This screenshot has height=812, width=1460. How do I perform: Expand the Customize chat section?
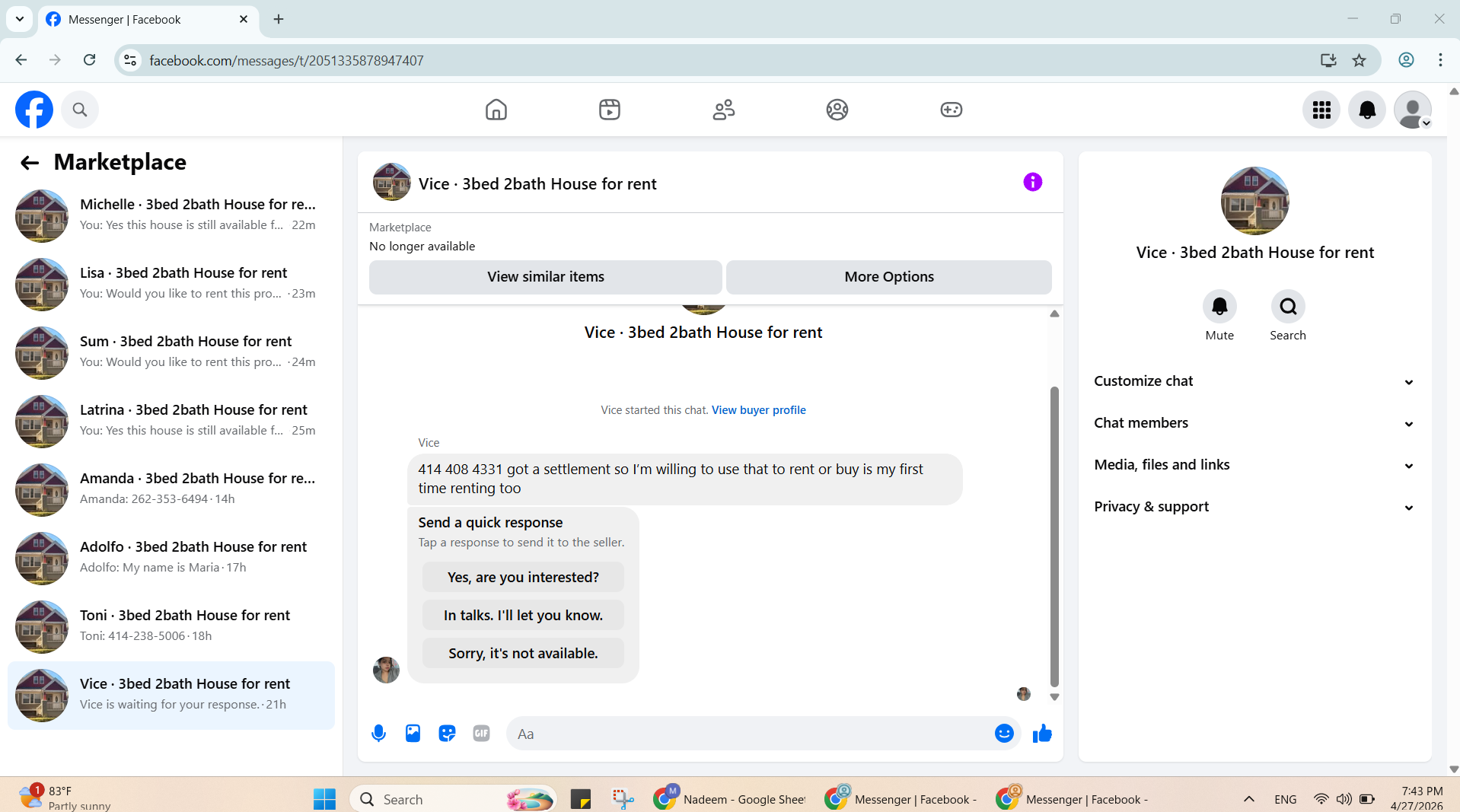tap(1254, 381)
